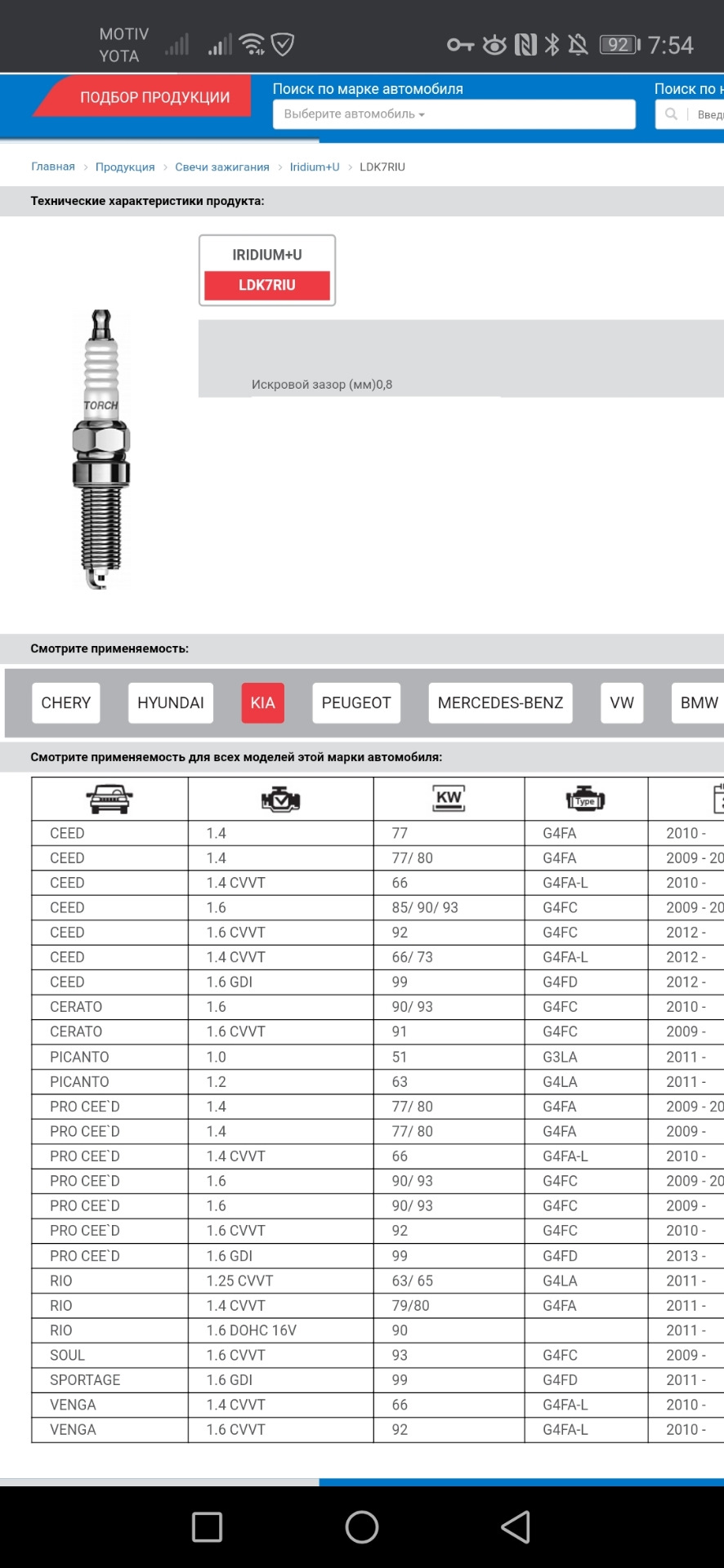Click the car model column header icon
This screenshot has height=1568, width=724.
109,799
